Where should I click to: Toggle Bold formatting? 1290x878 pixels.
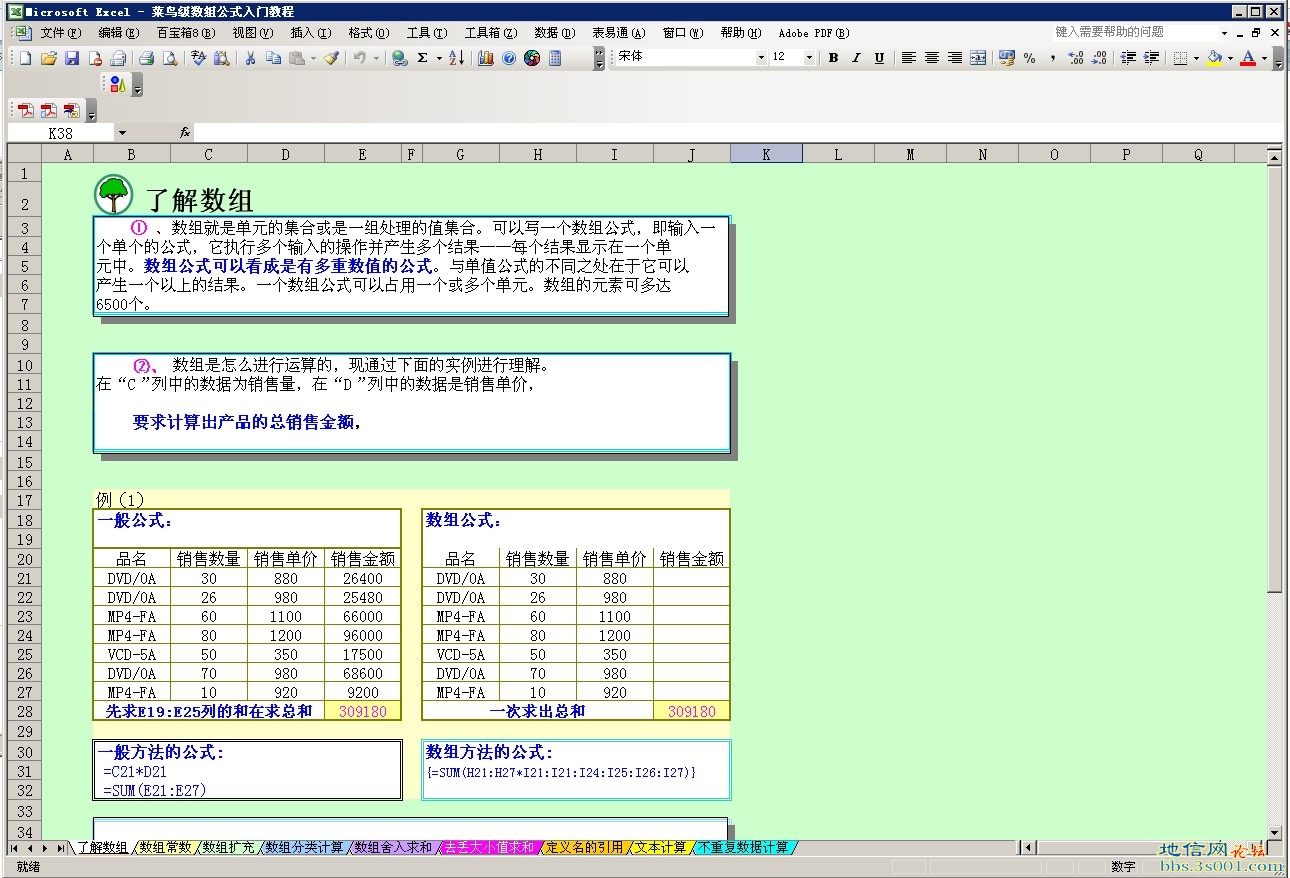click(833, 58)
